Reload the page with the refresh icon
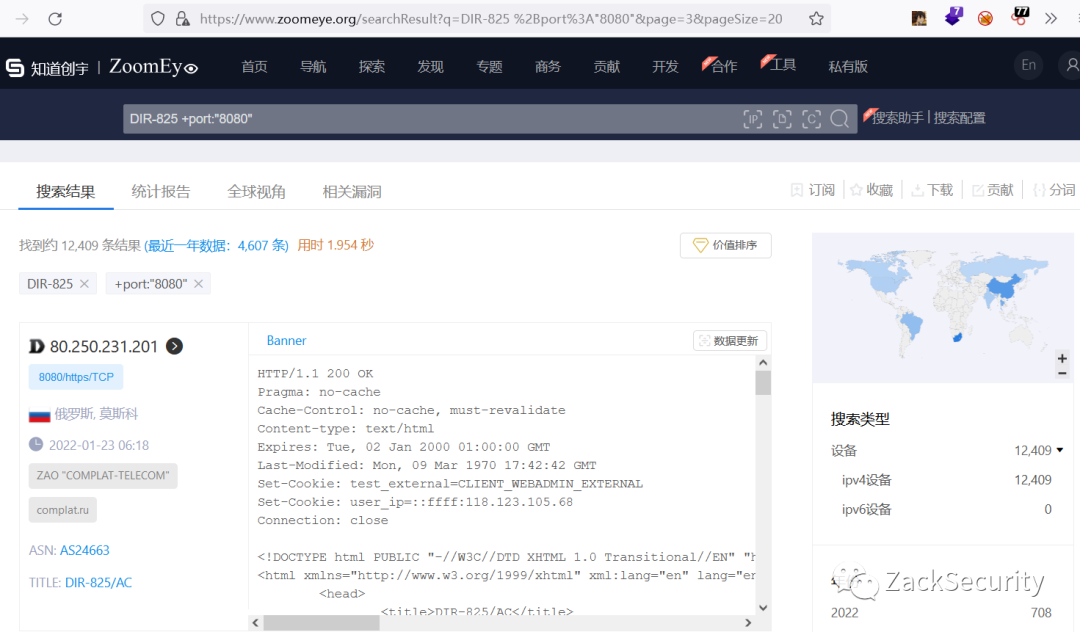 click(x=55, y=19)
